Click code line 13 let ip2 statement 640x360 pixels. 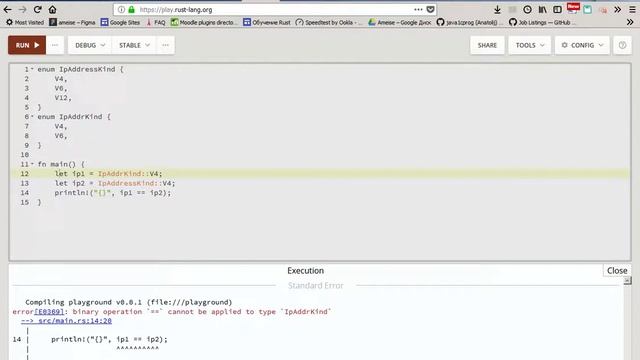tap(115, 183)
